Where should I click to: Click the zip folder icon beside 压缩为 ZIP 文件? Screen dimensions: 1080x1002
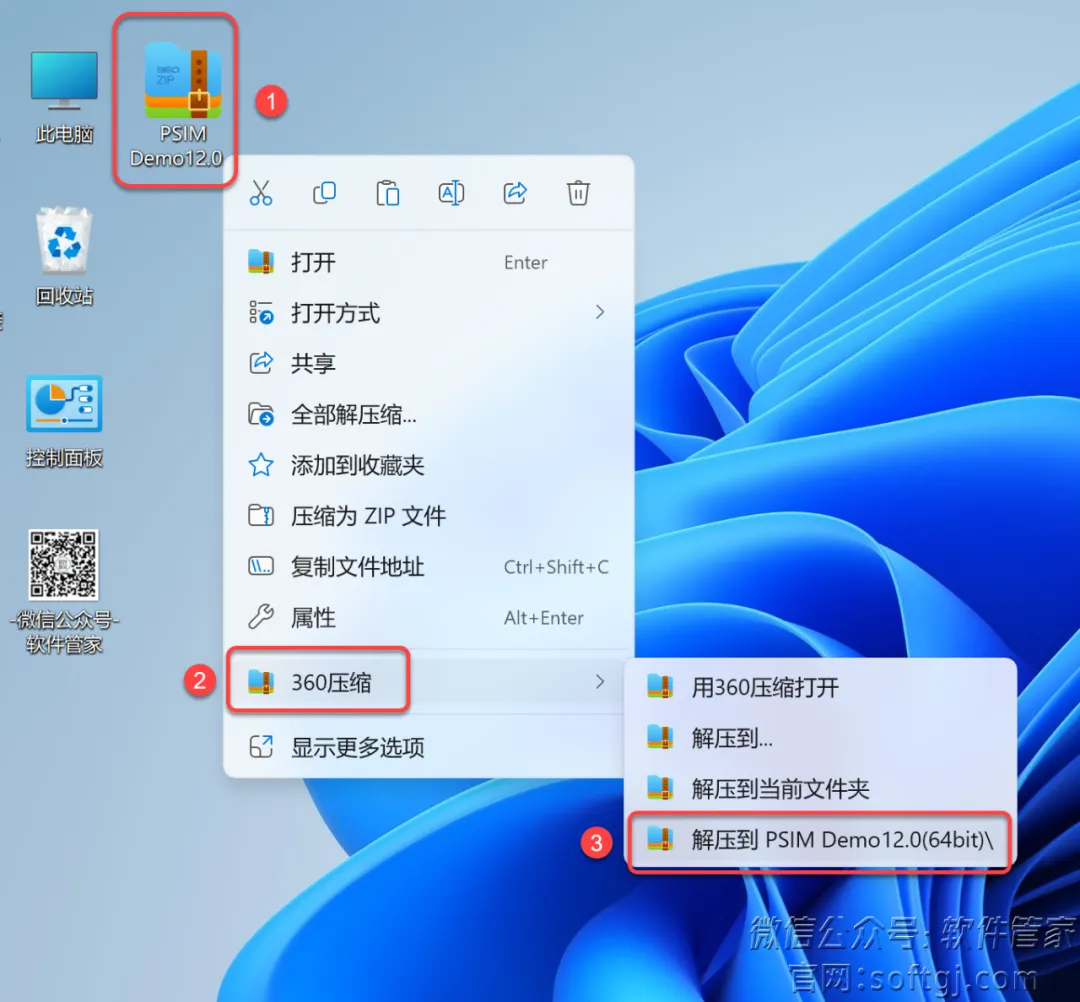(x=261, y=515)
